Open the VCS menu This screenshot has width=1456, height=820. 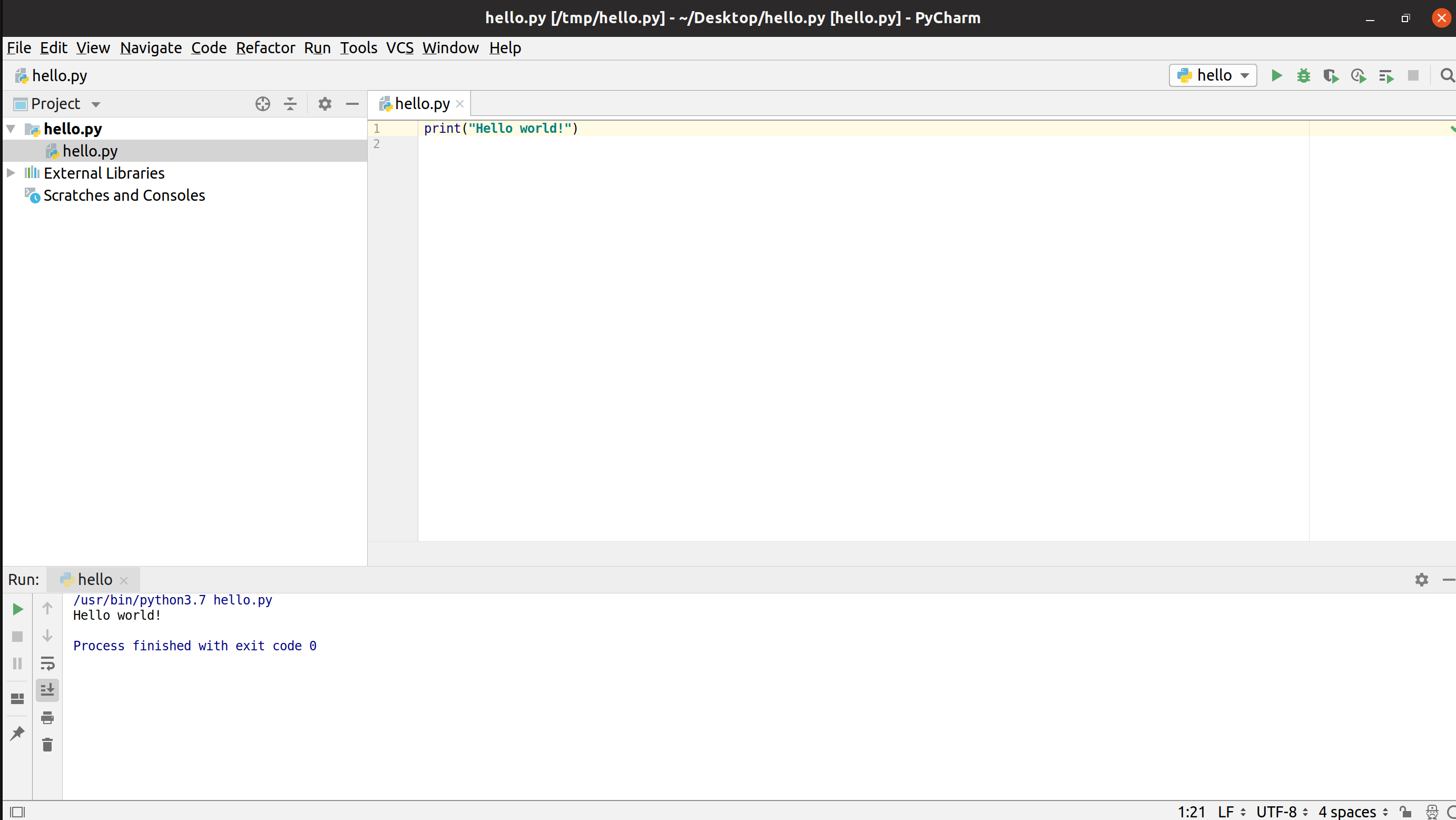point(400,48)
